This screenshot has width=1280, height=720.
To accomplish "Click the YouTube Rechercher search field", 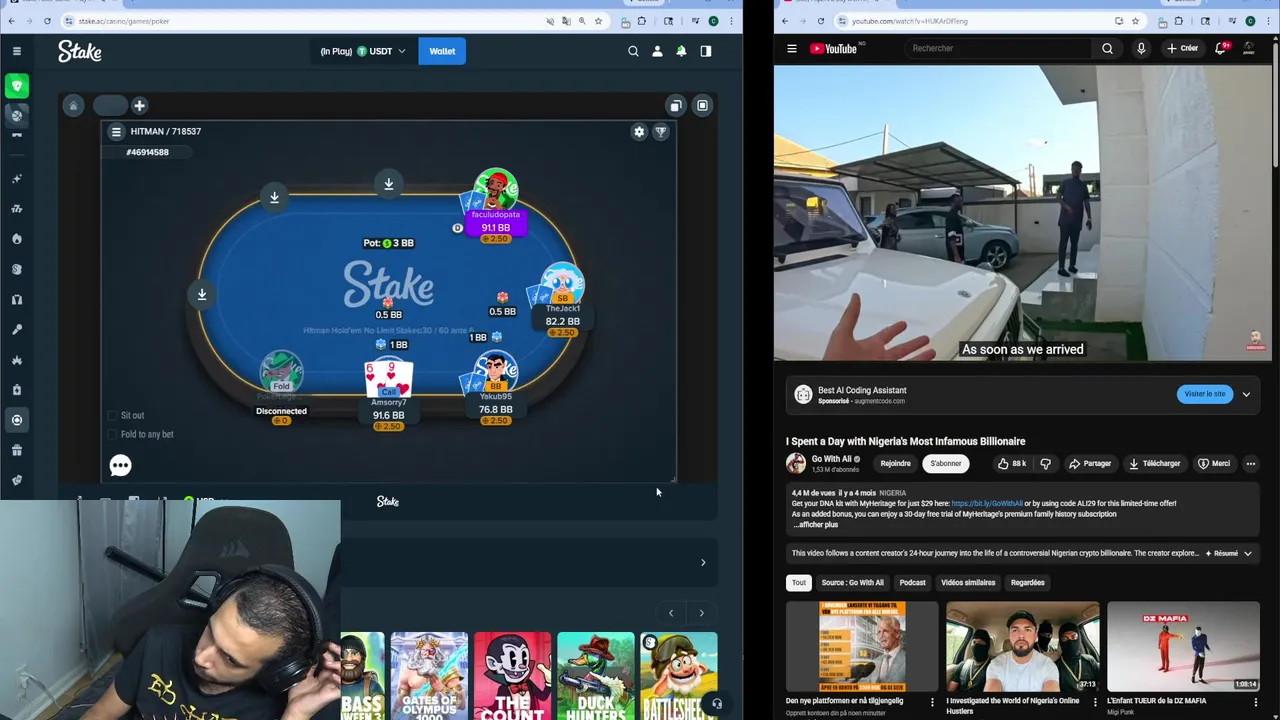I will 1000,48.
